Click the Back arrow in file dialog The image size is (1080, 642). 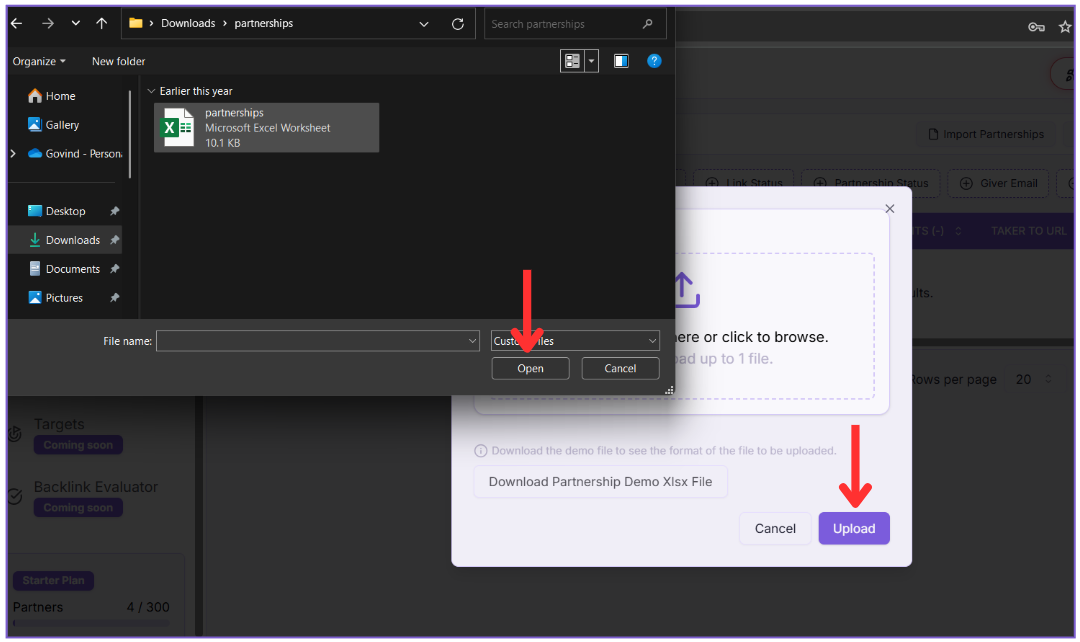[x=17, y=23]
